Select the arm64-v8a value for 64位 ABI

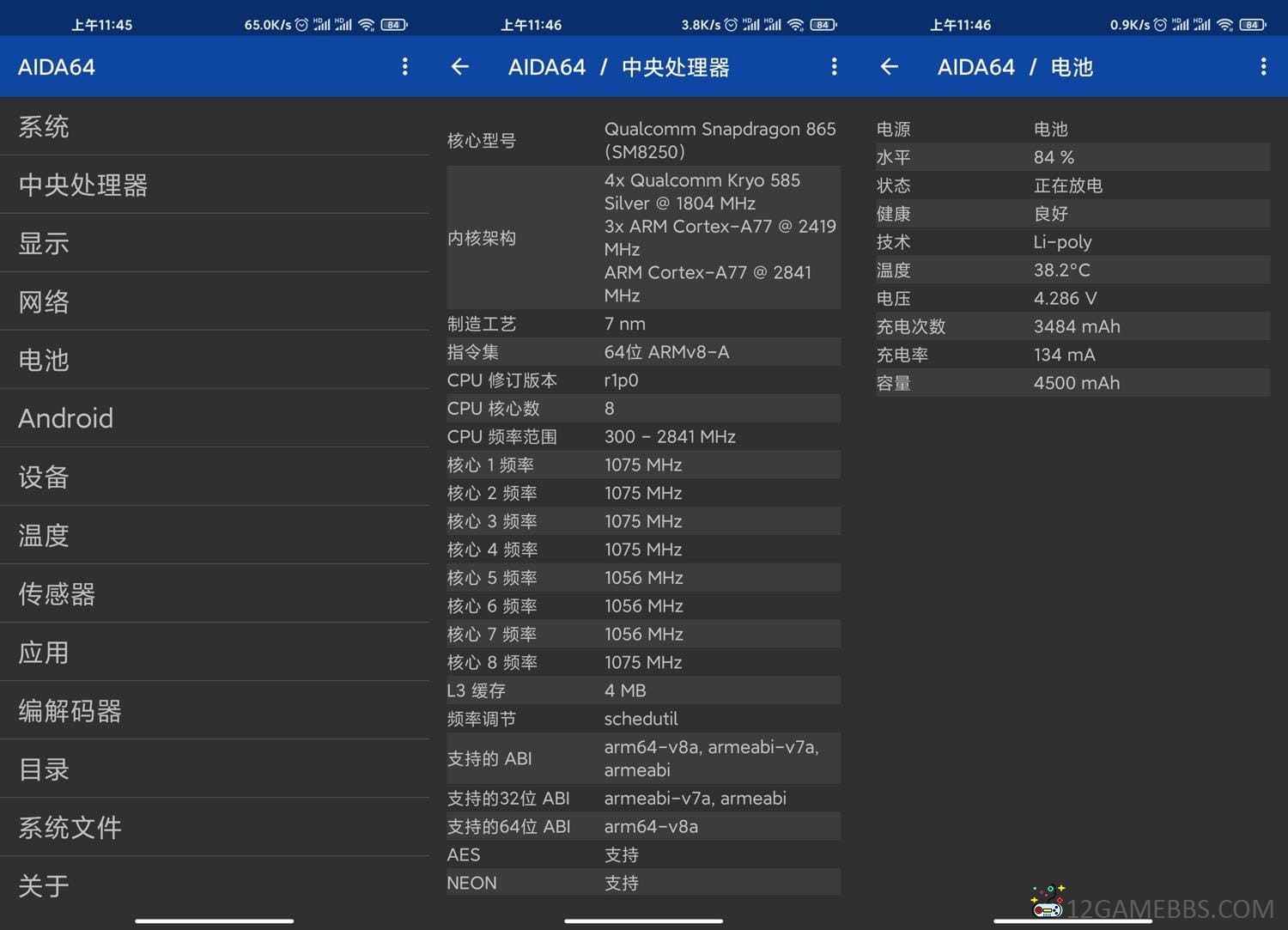(651, 826)
